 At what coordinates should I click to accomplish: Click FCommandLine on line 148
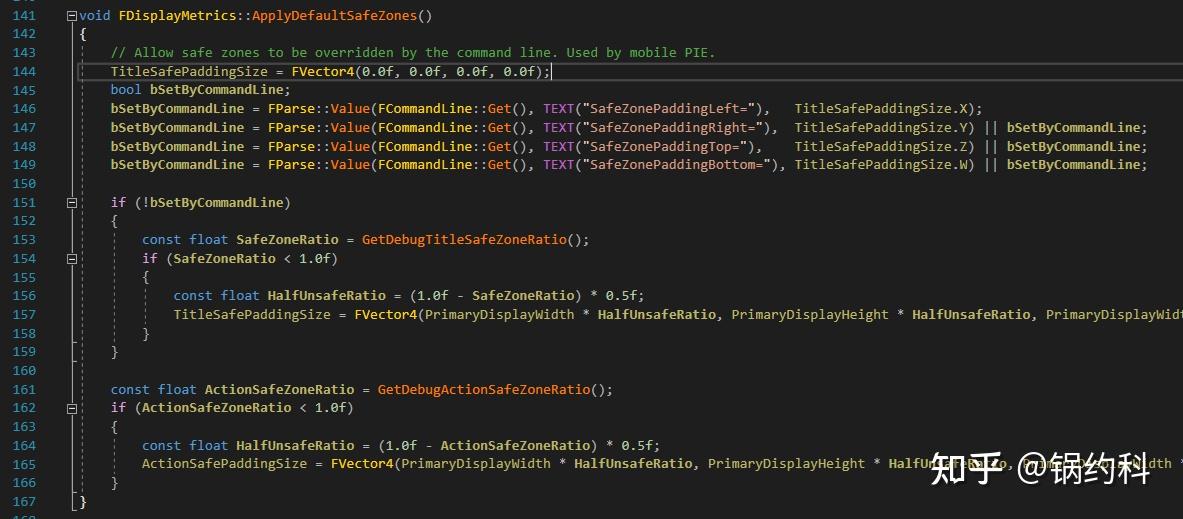click(x=425, y=146)
